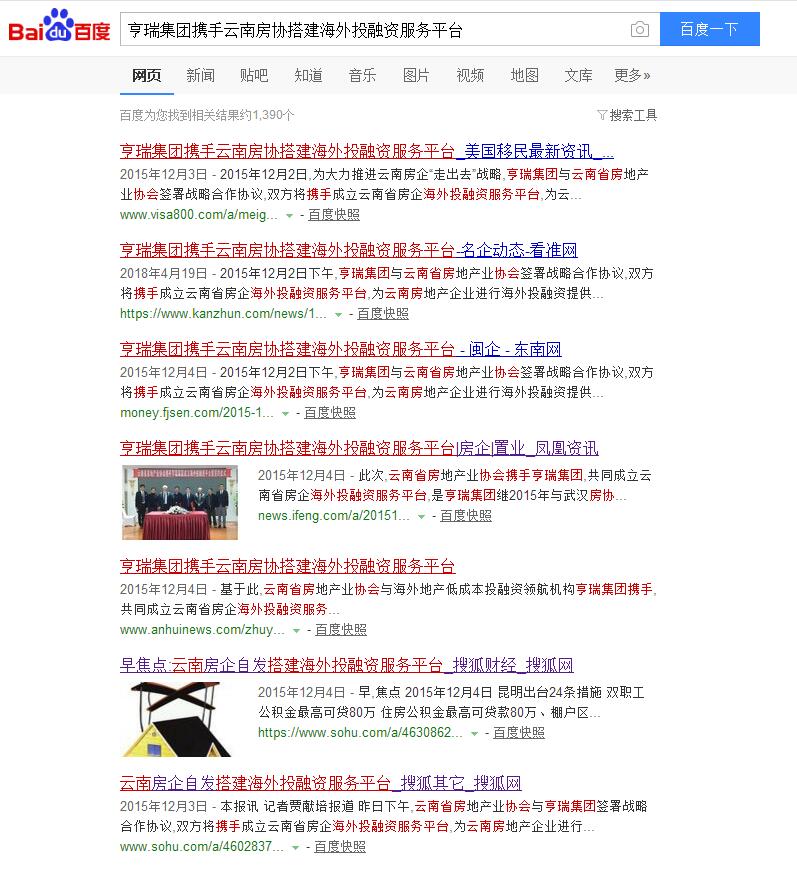Click the www.visa800.com URL text

point(199,215)
